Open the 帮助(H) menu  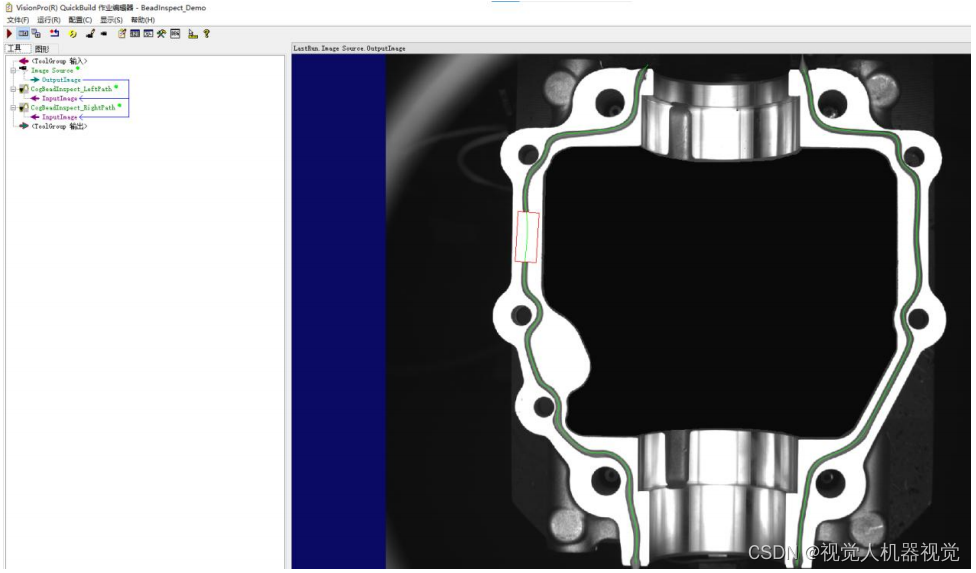pyautogui.click(x=143, y=20)
